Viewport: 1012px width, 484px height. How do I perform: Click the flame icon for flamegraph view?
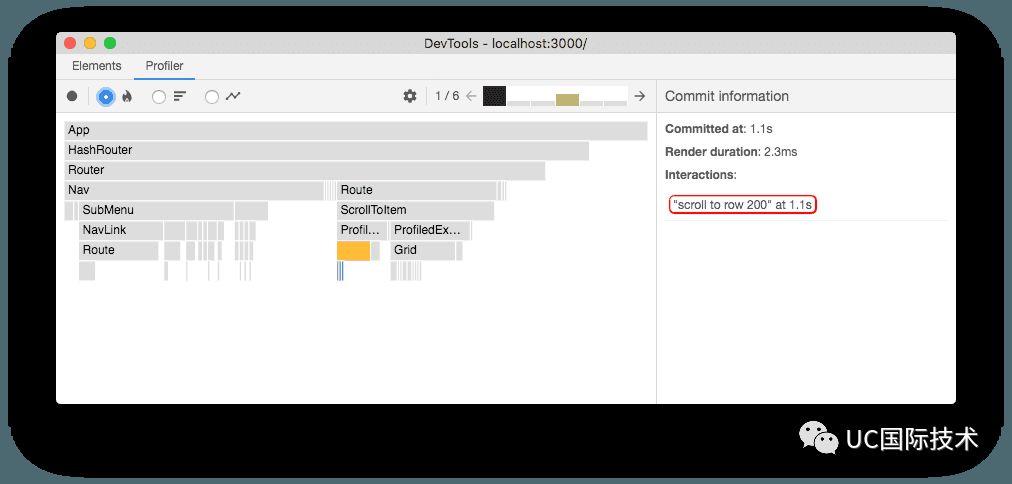pyautogui.click(x=127, y=96)
